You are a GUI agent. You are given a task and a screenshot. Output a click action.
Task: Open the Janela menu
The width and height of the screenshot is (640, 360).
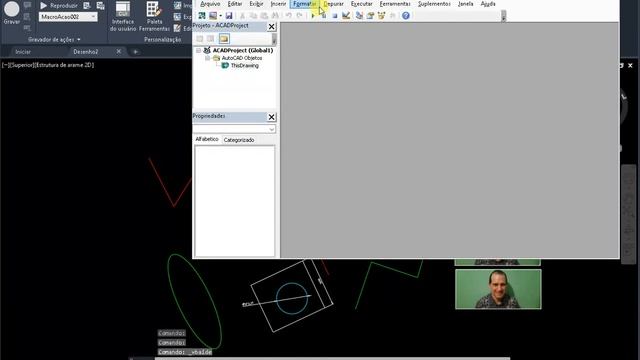point(465,4)
